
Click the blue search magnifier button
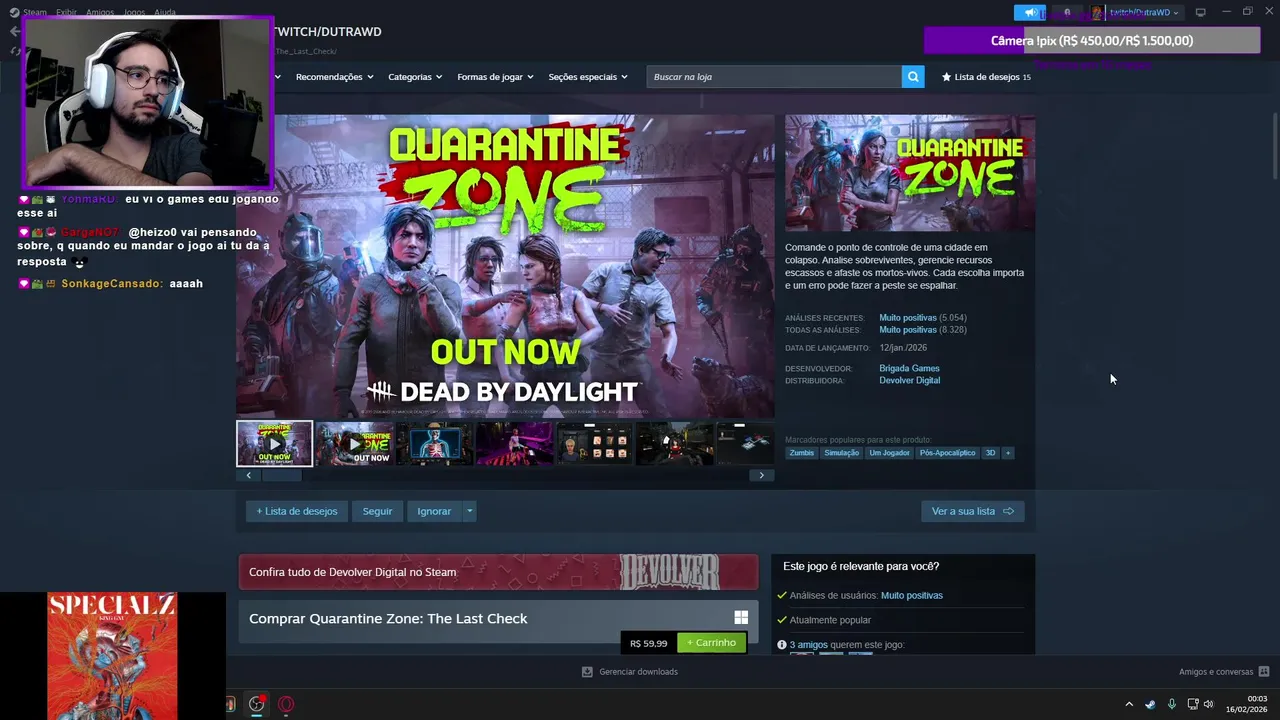point(912,77)
